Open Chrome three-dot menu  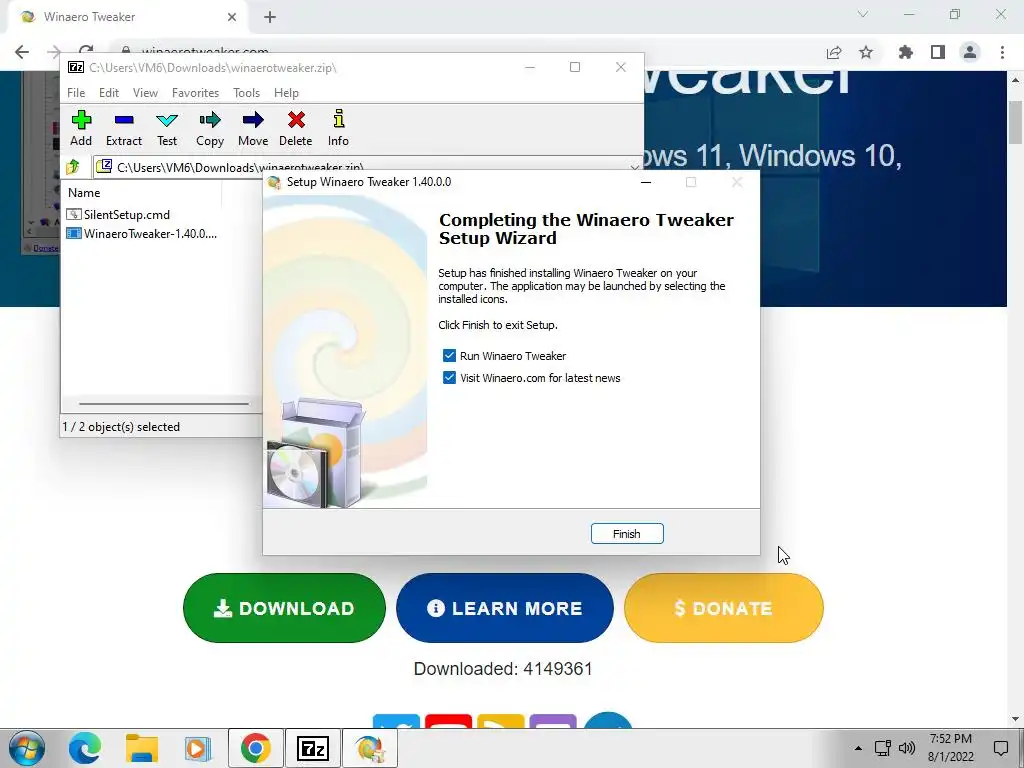1002,52
